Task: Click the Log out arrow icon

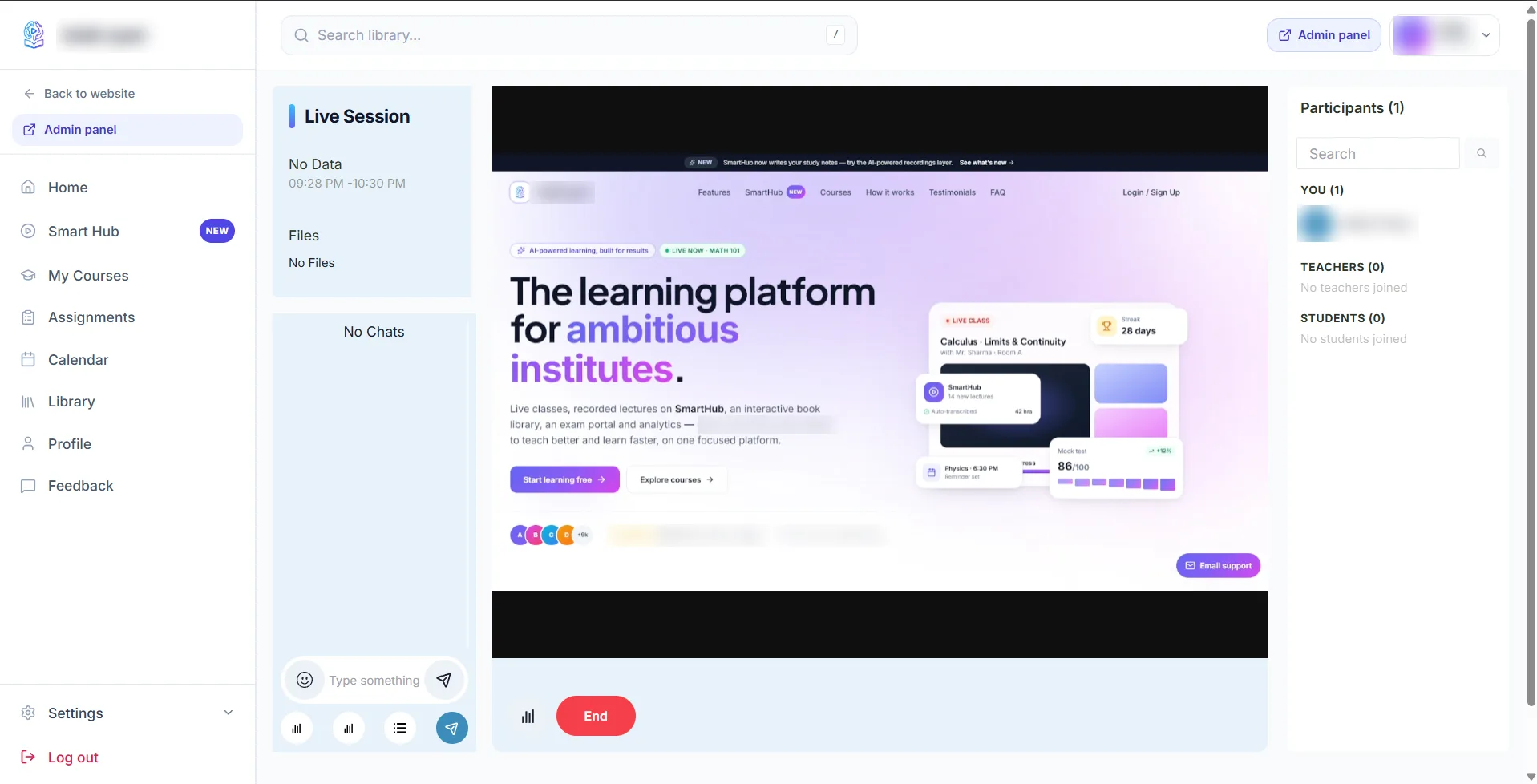Action: click(28, 757)
